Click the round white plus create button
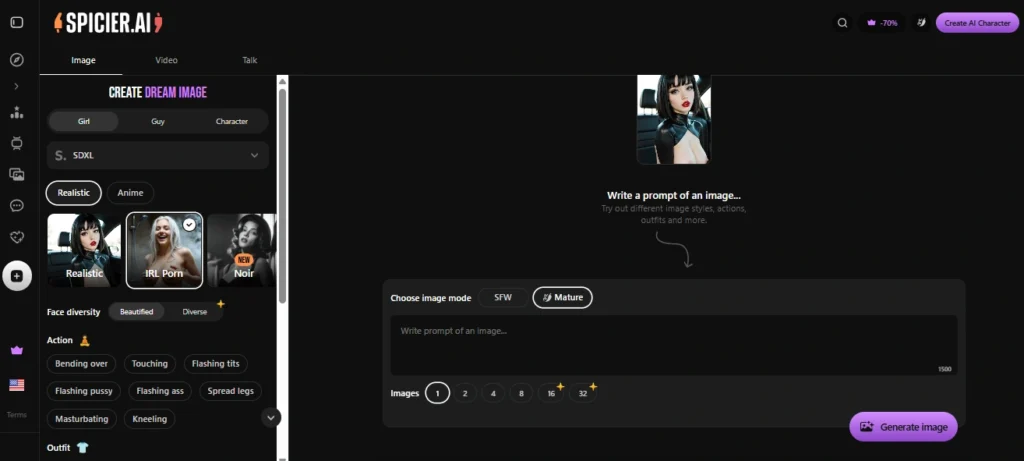This screenshot has width=1024, height=461. point(17,276)
